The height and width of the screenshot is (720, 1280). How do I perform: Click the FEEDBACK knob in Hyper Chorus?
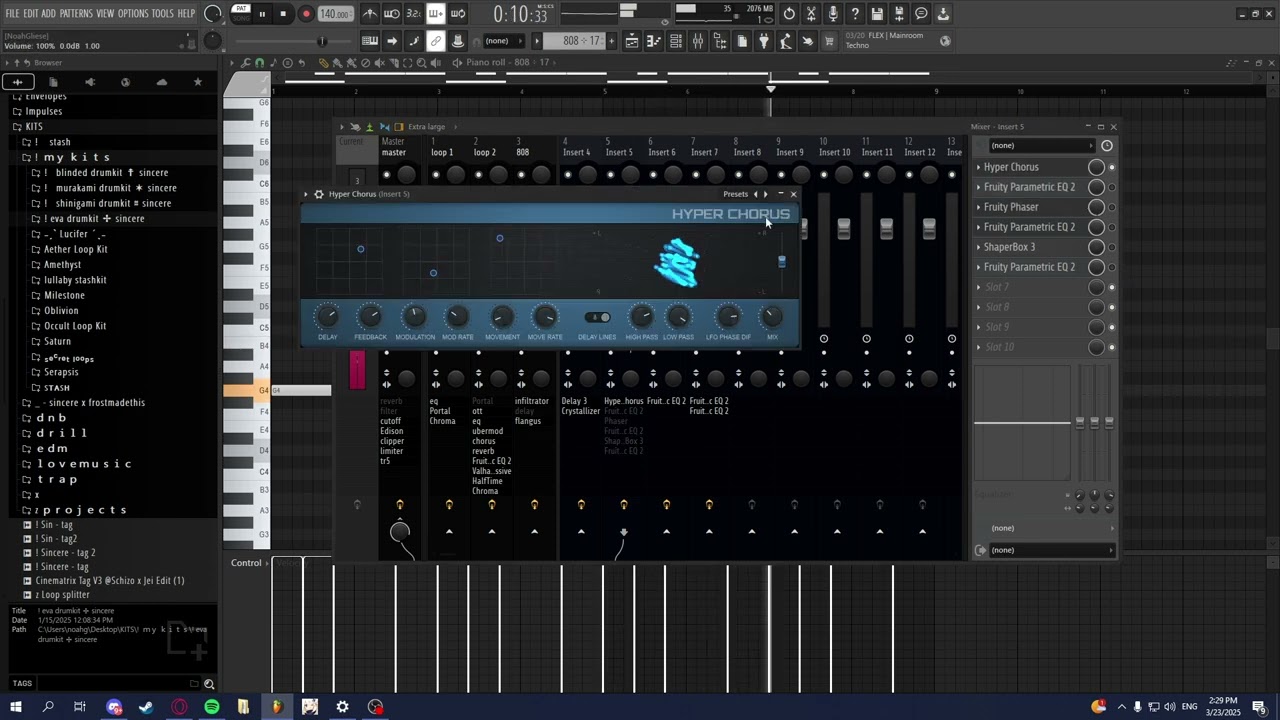click(370, 317)
